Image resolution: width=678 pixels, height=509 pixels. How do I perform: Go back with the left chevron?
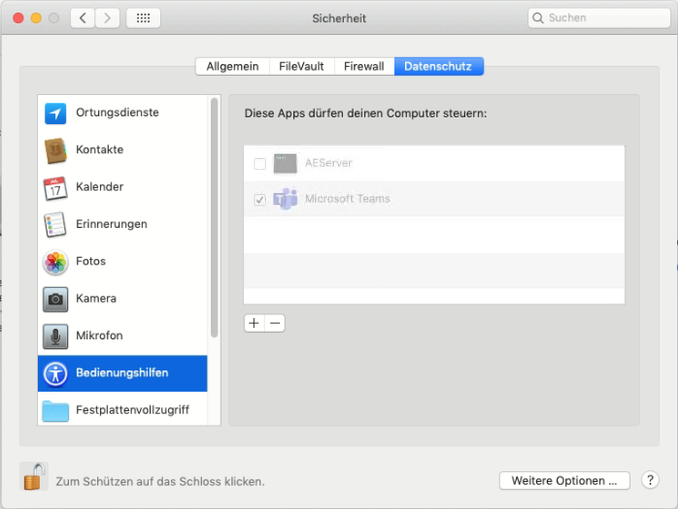coord(83,18)
